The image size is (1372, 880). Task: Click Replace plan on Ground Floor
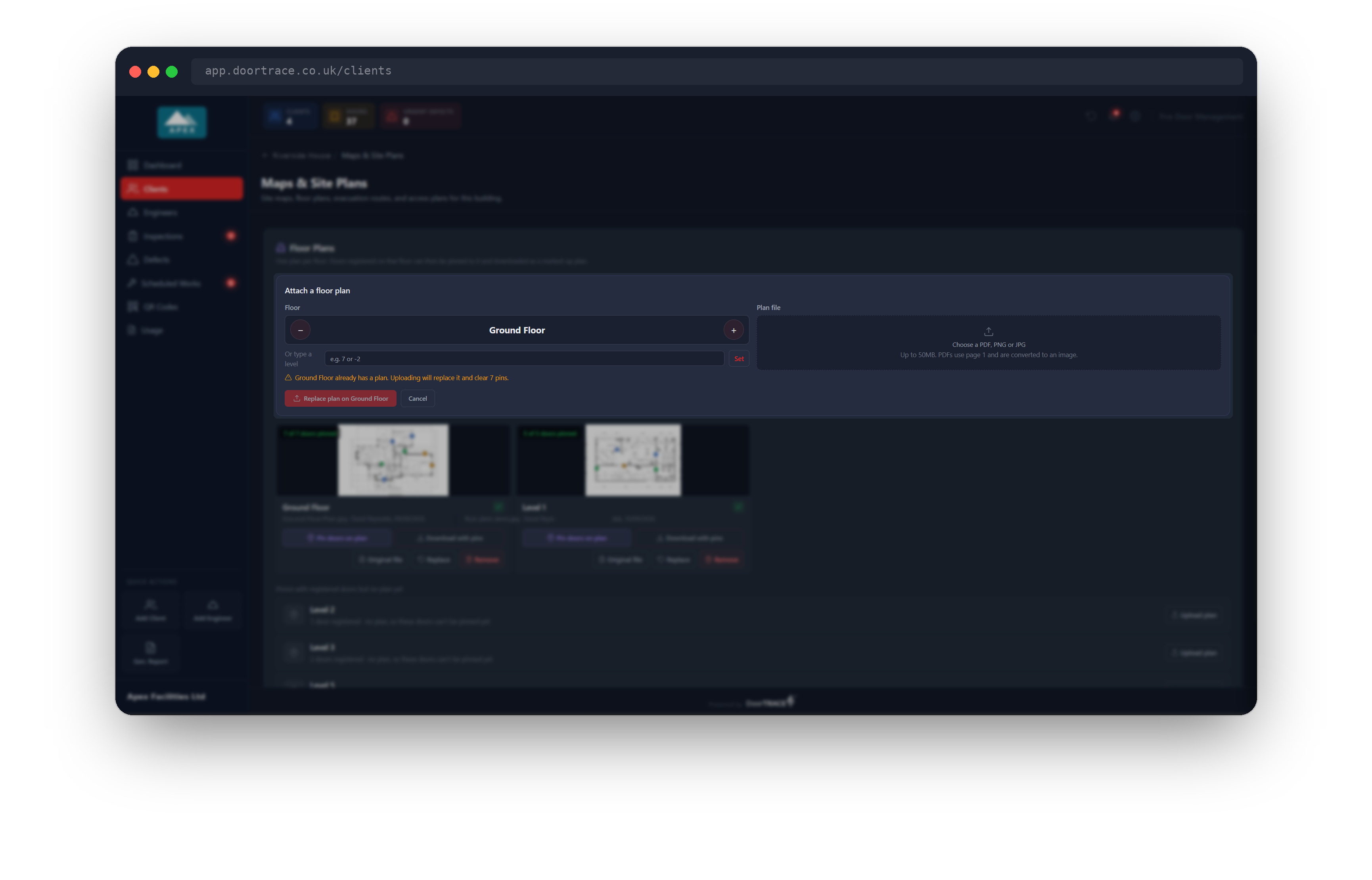tap(340, 398)
